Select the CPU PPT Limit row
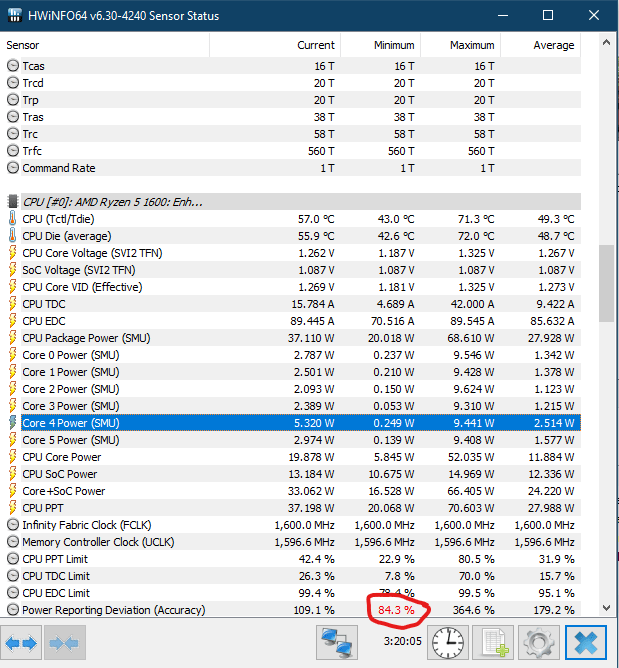 (x=294, y=559)
